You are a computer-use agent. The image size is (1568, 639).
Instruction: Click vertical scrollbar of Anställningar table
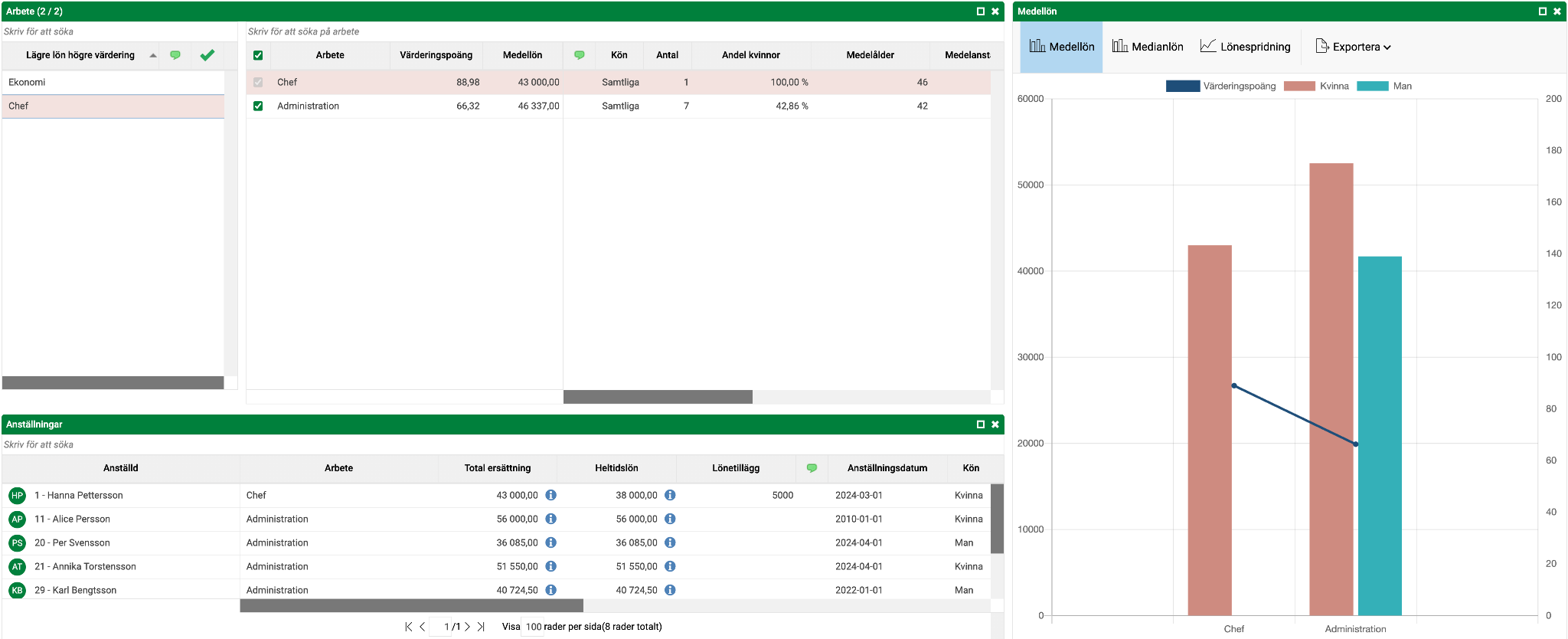click(997, 518)
